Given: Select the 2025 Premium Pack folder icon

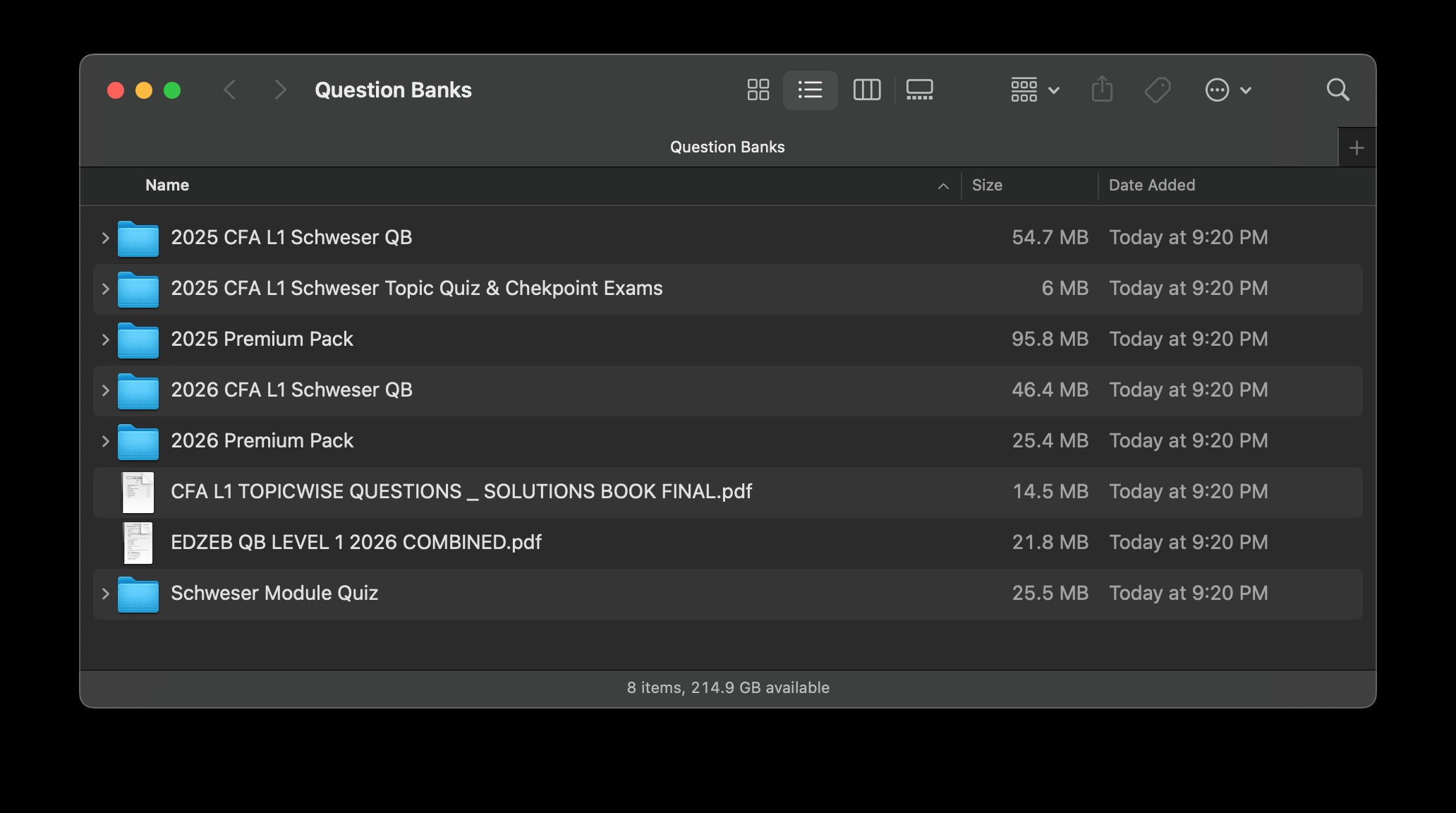Looking at the screenshot, I should 138,340.
